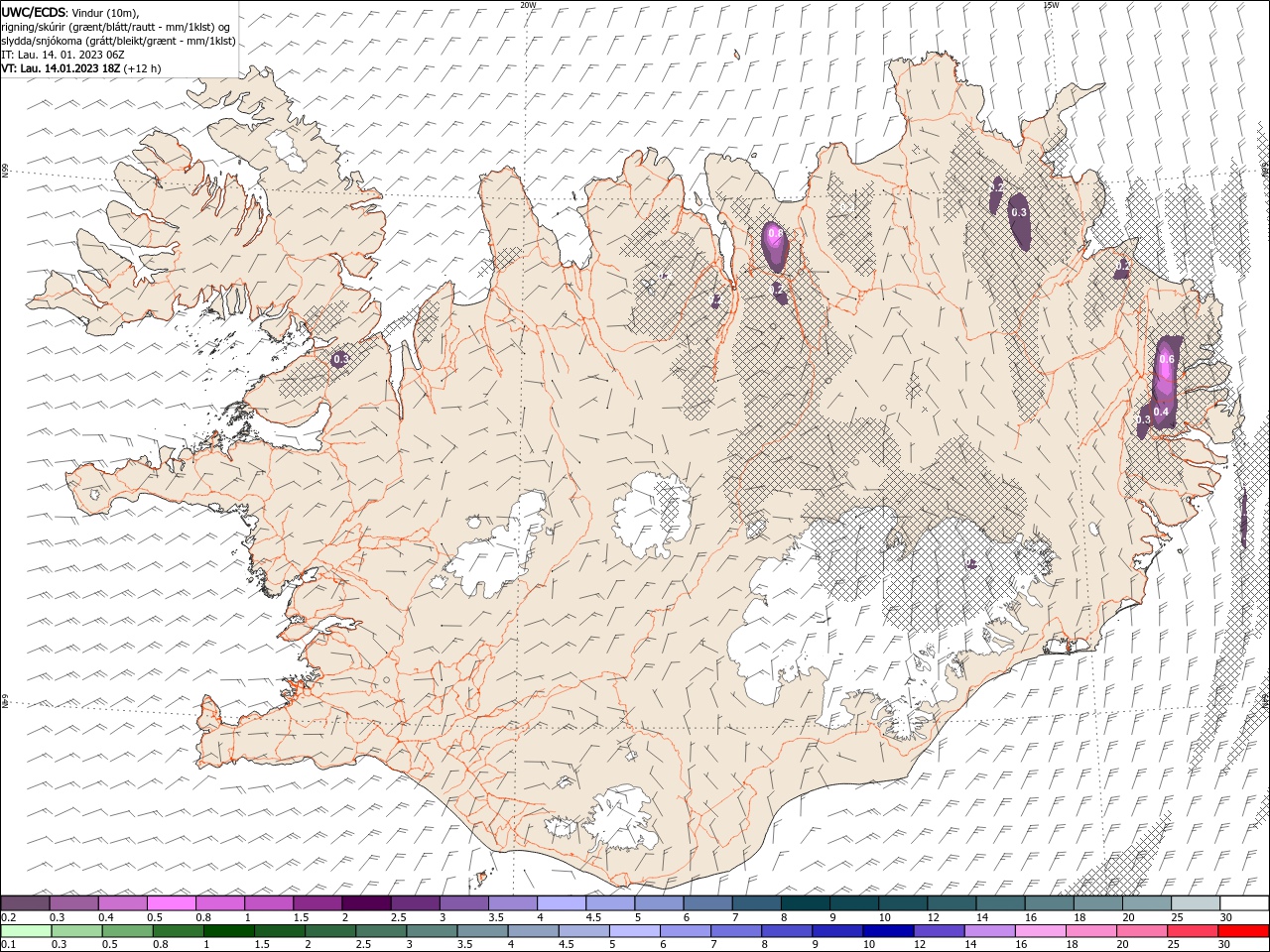Click the 0.3 snowfall label in northeast Iceland
This screenshot has width=1270, height=952.
[x=1019, y=212]
